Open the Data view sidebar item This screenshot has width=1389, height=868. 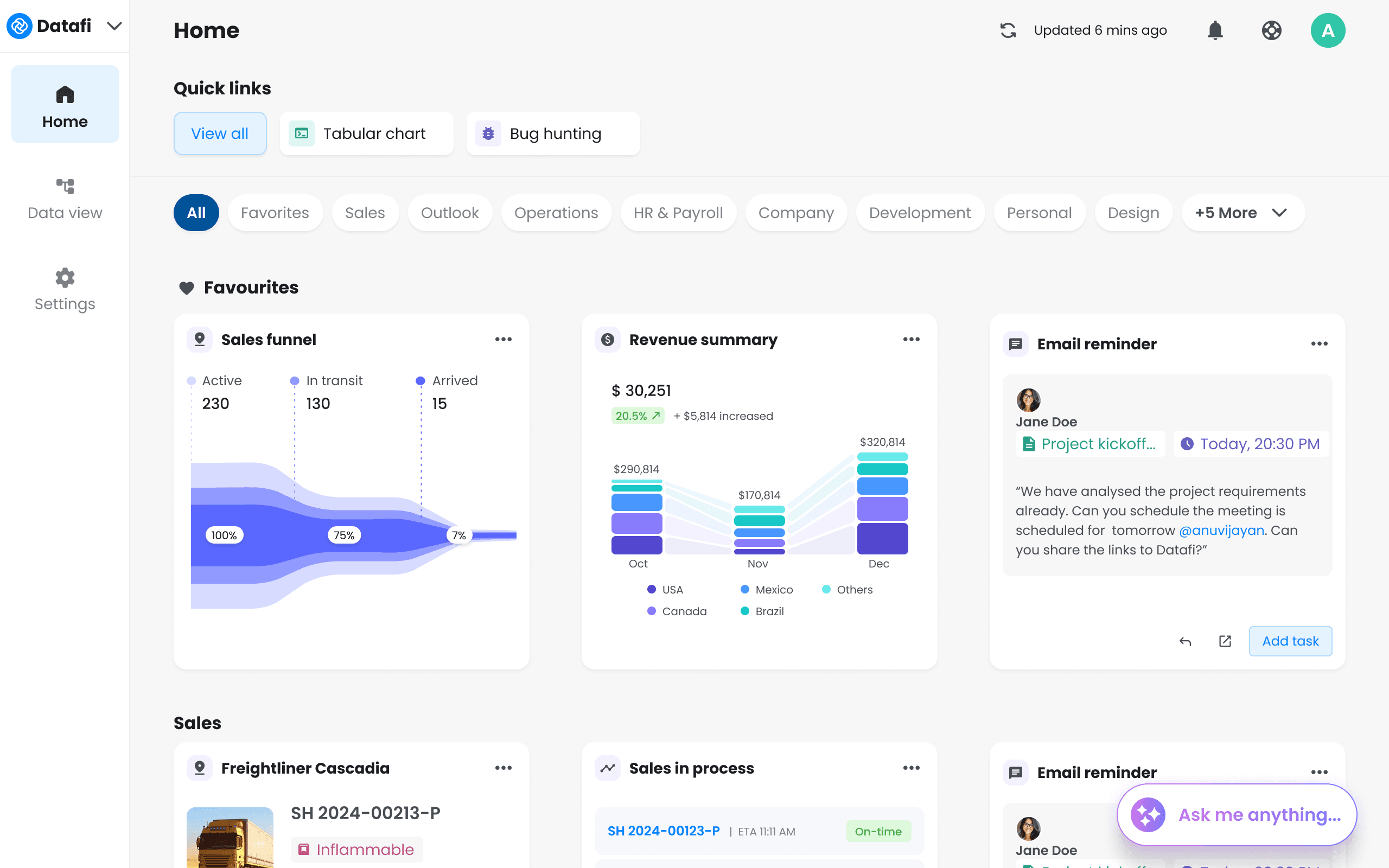(x=65, y=199)
